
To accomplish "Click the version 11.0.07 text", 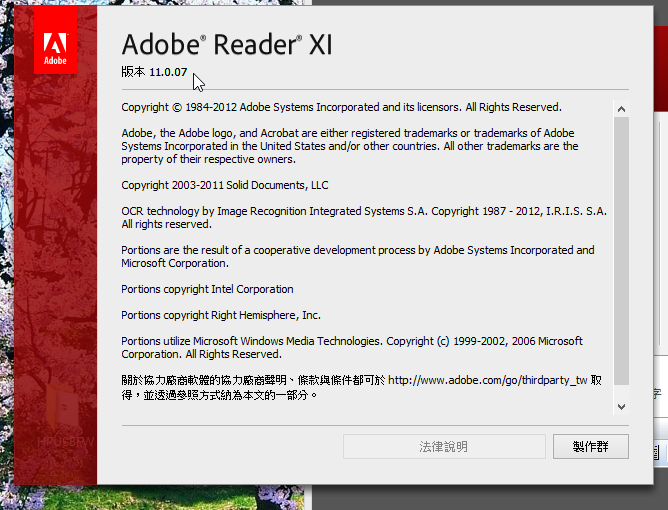I will click(154, 72).
